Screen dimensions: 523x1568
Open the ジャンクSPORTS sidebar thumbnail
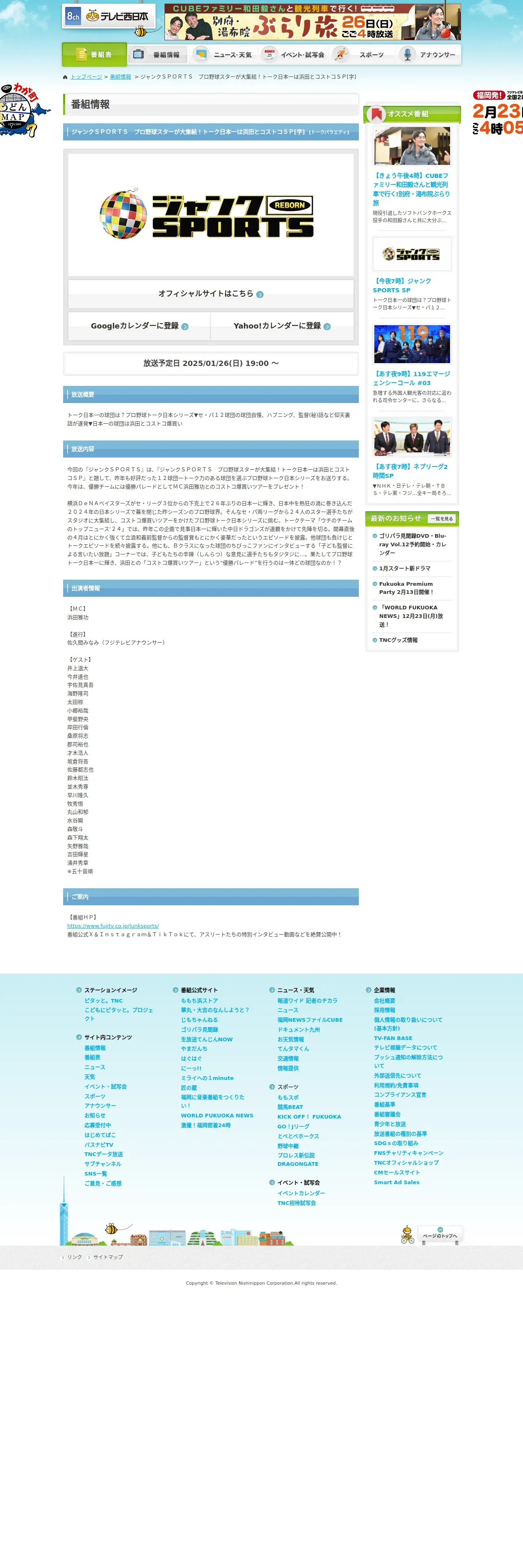pyautogui.click(x=412, y=254)
